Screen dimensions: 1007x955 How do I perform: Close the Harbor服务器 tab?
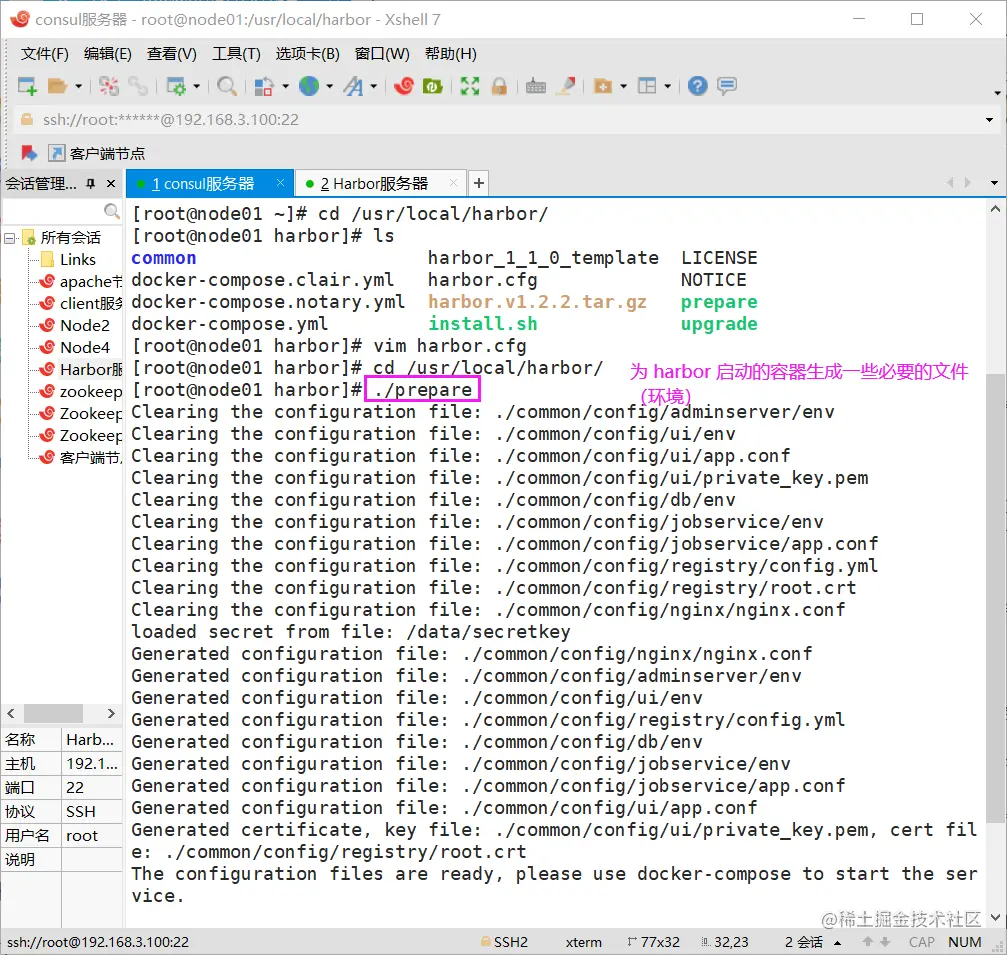(453, 183)
